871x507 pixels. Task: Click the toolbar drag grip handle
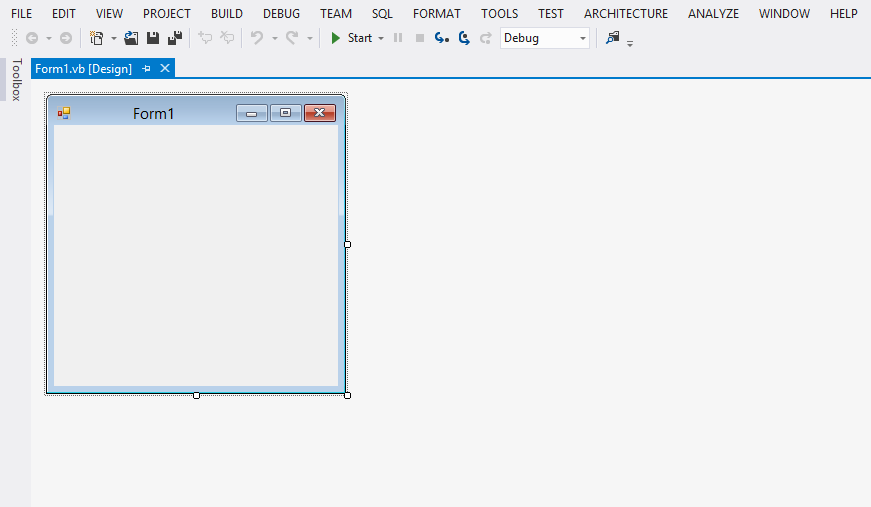pyautogui.click(x=14, y=38)
